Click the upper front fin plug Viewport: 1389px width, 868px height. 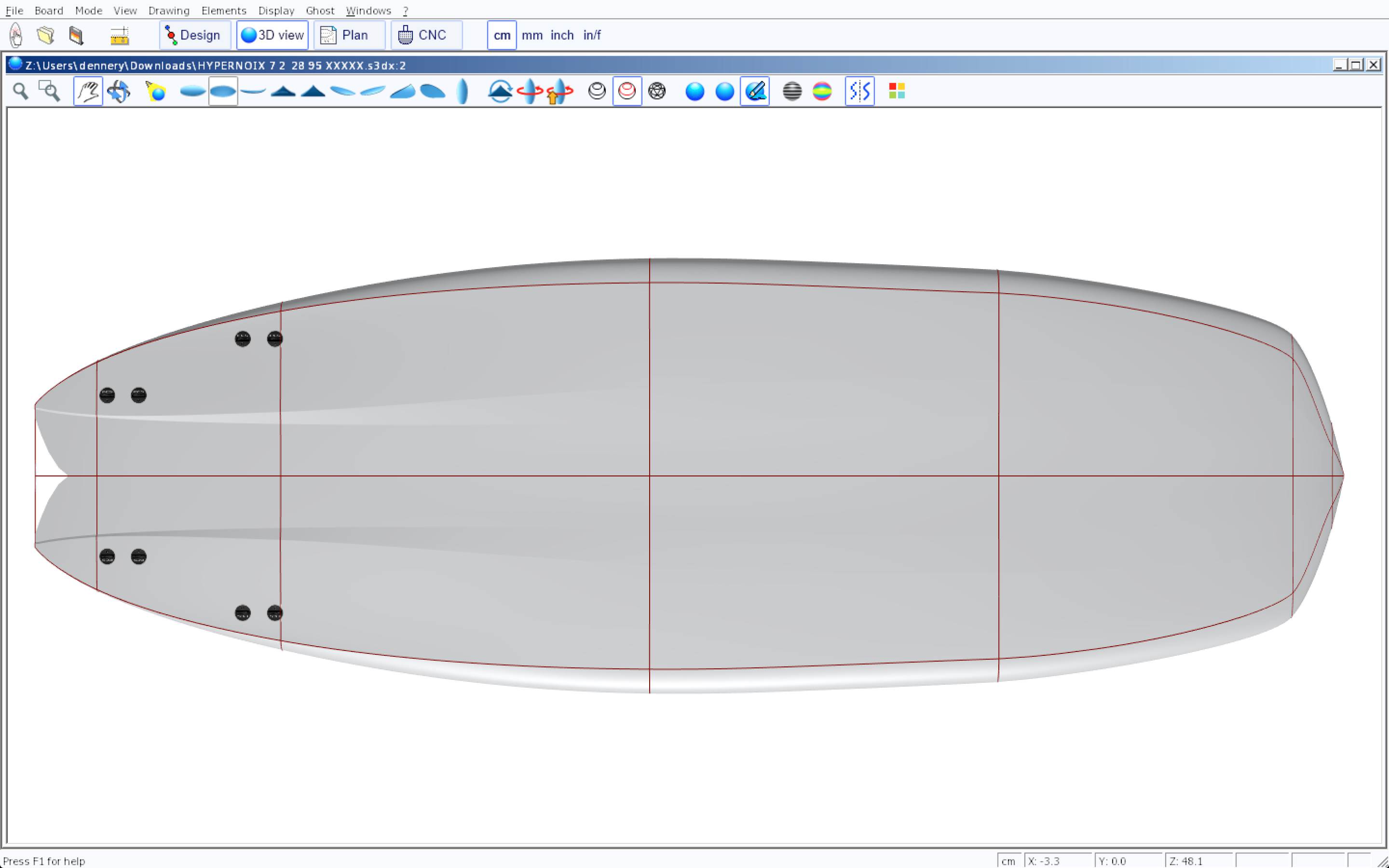coord(274,339)
